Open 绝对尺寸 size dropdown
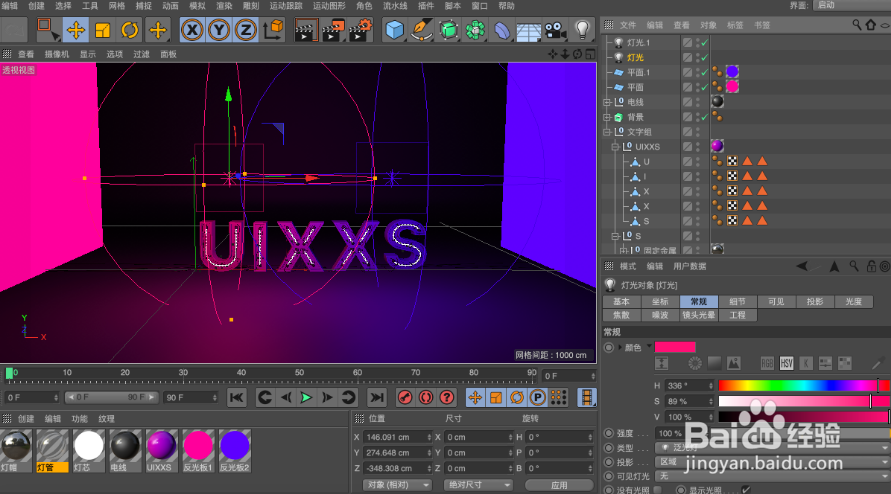The image size is (891, 494). pyautogui.click(x=478, y=485)
